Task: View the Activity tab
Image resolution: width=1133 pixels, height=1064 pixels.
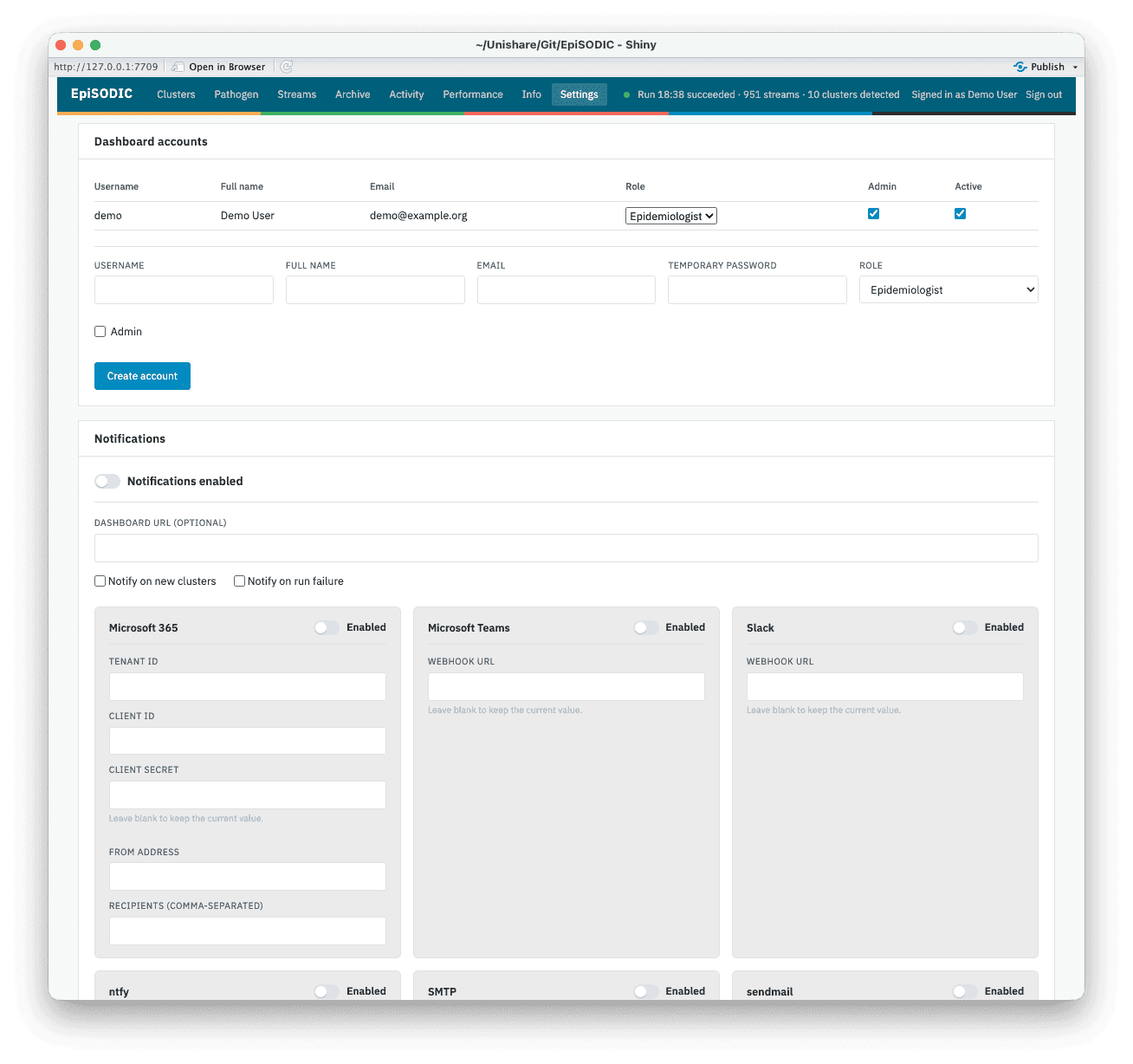Action: tap(406, 94)
